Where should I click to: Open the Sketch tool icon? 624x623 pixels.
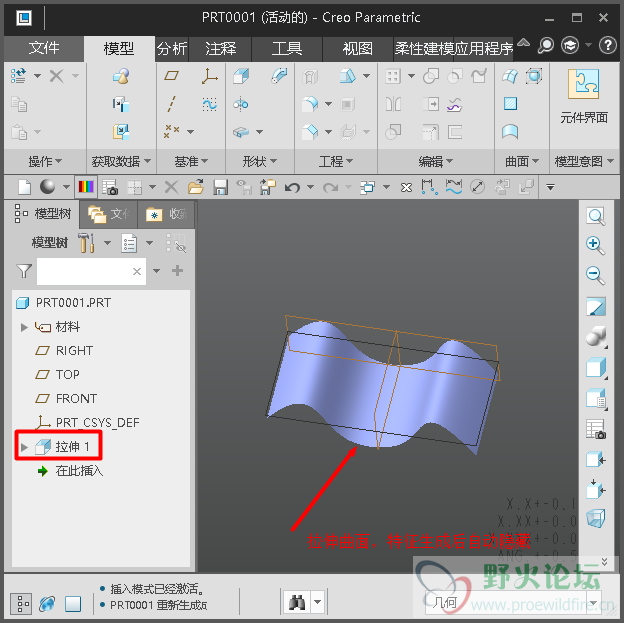pyautogui.click(x=209, y=104)
